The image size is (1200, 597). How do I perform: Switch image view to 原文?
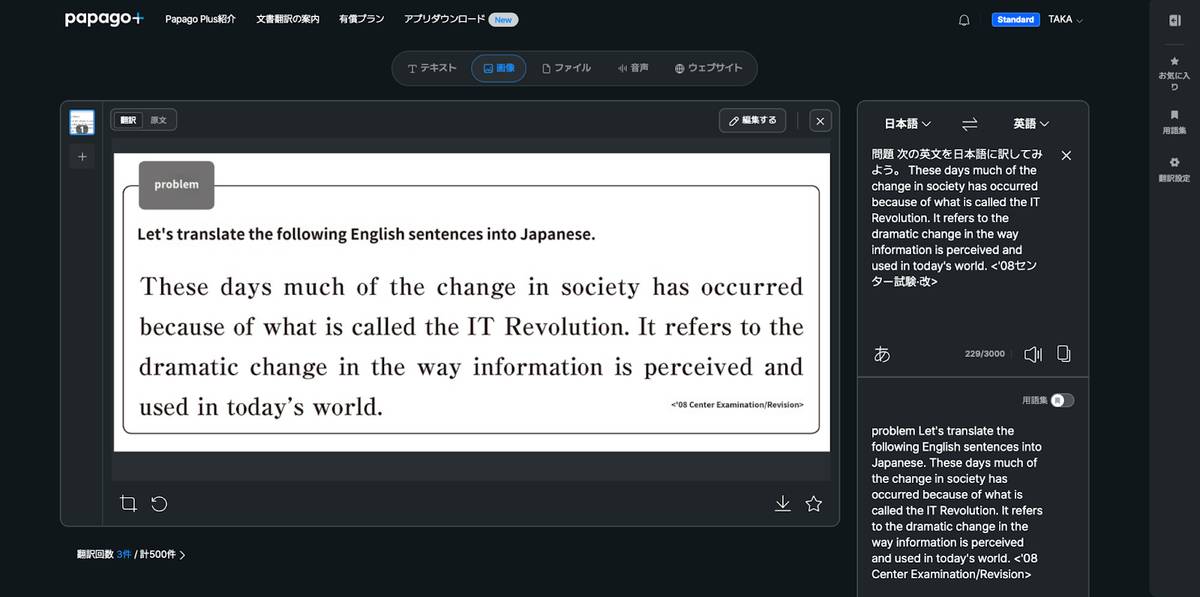point(159,120)
